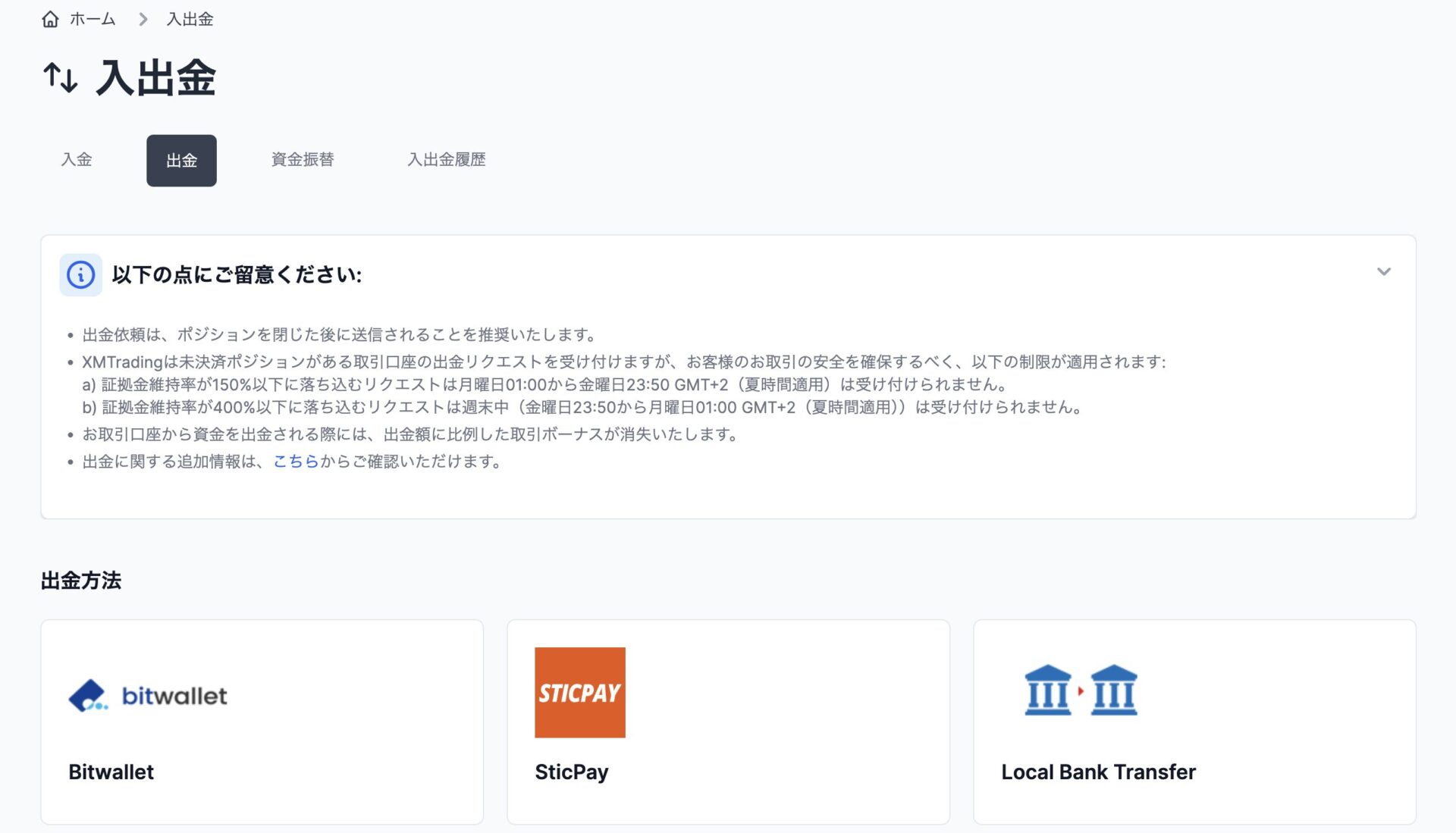Click the bank buildings transfer icon

(1081, 691)
